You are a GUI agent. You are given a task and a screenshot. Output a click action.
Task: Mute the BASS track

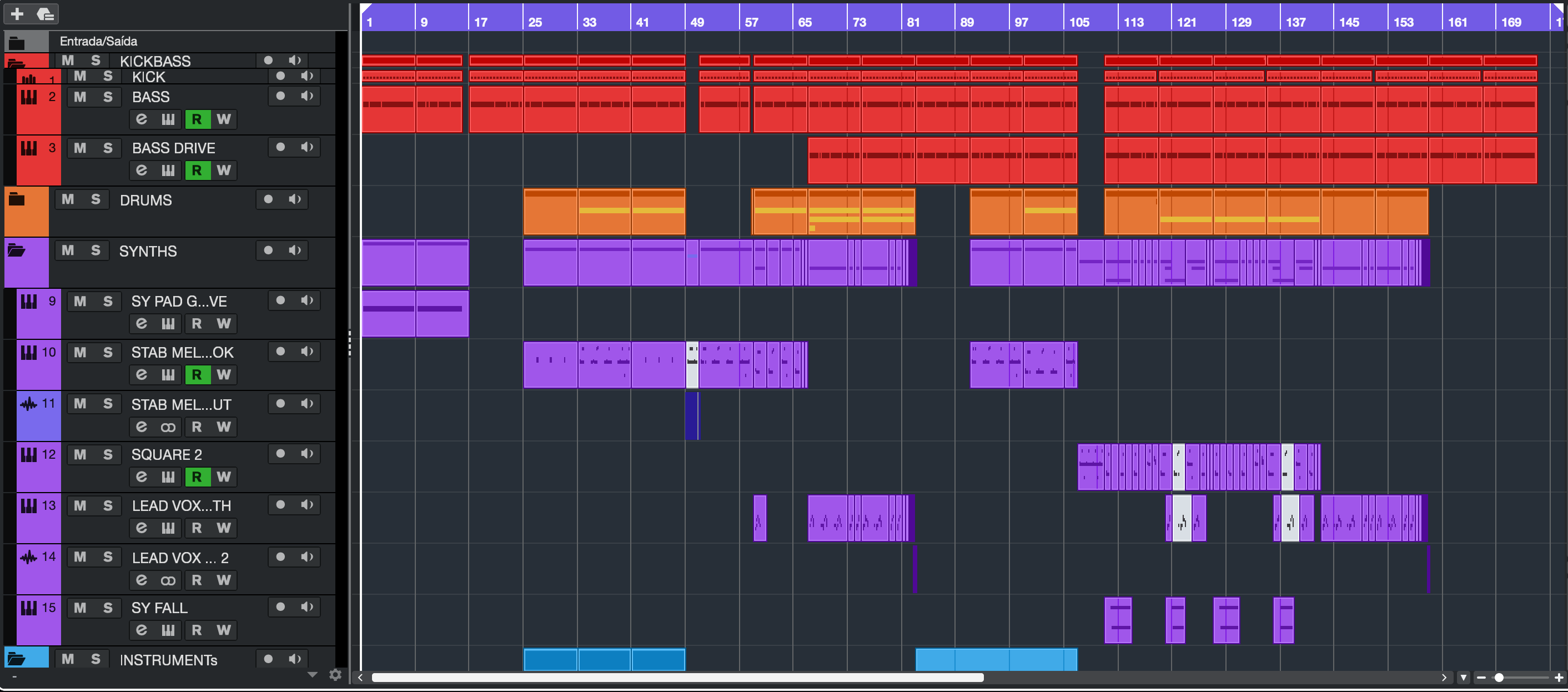coord(80,97)
